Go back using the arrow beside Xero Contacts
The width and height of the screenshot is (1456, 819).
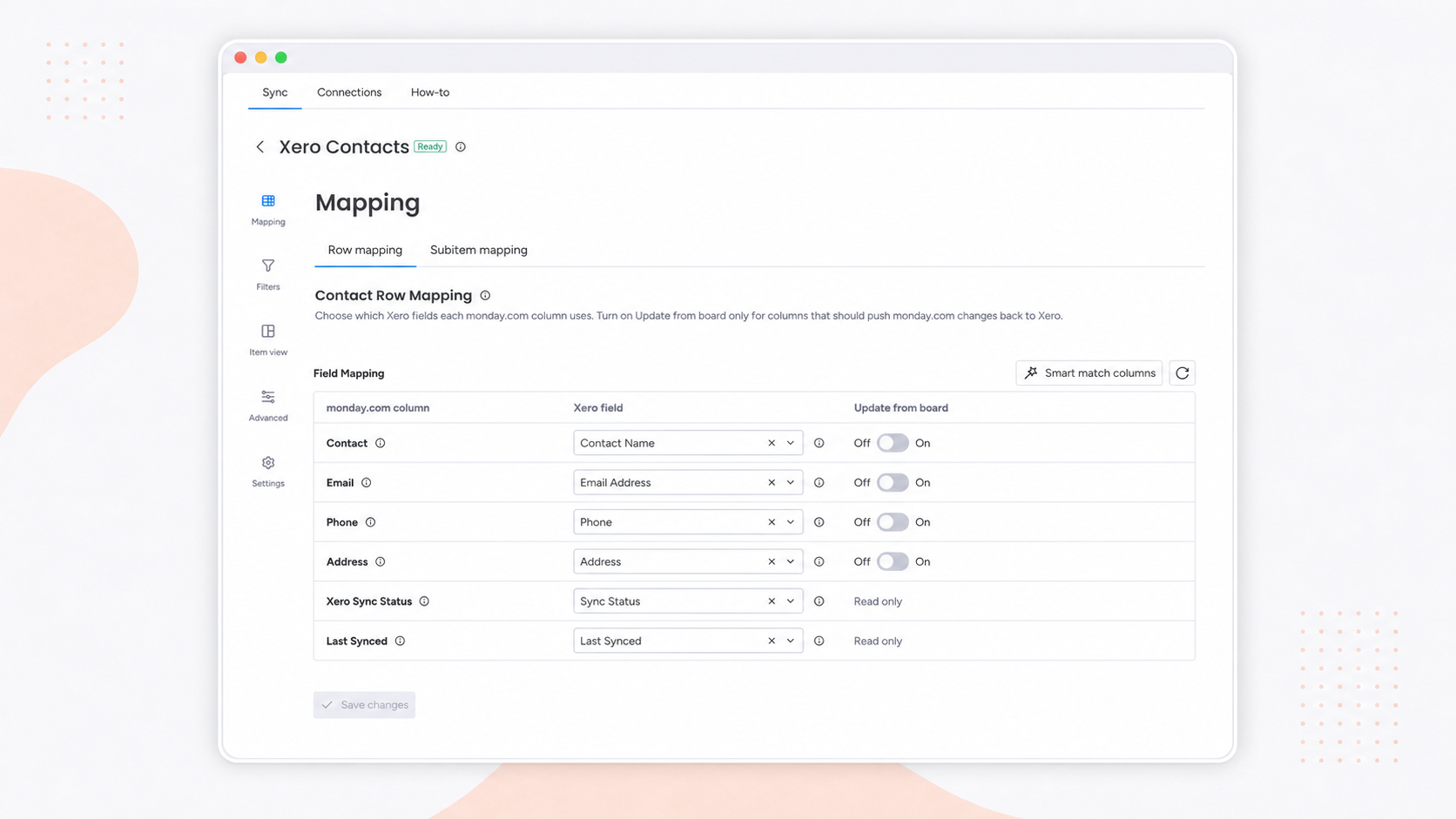pyautogui.click(x=260, y=147)
